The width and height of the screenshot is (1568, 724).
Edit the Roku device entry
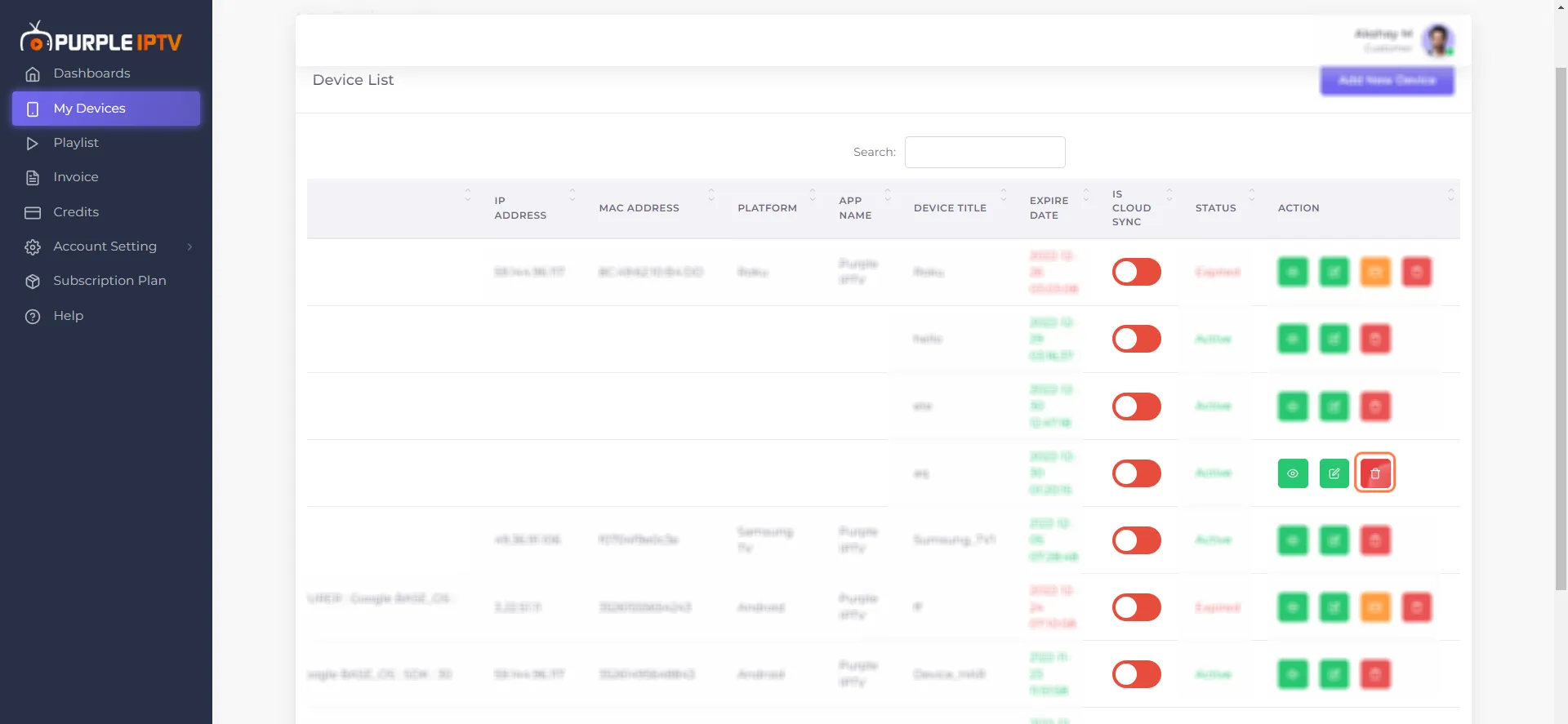click(1334, 272)
